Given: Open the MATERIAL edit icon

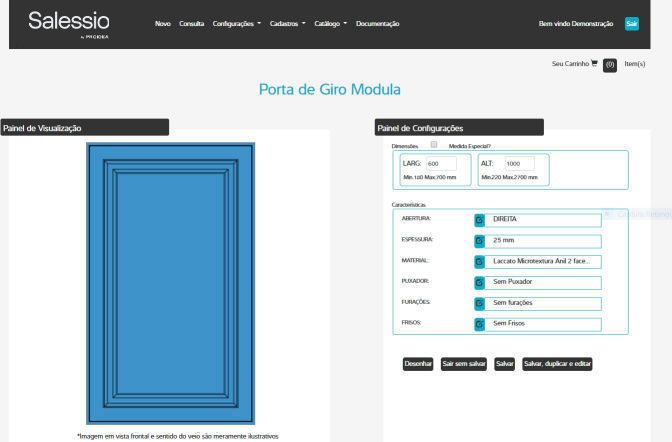Looking at the screenshot, I should (479, 261).
